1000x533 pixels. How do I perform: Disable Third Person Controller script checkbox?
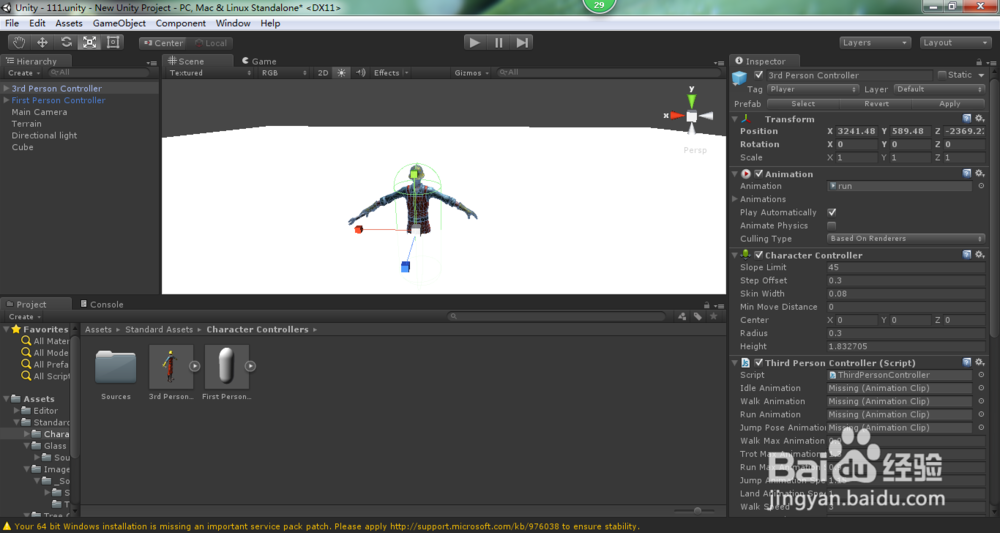[759, 362]
